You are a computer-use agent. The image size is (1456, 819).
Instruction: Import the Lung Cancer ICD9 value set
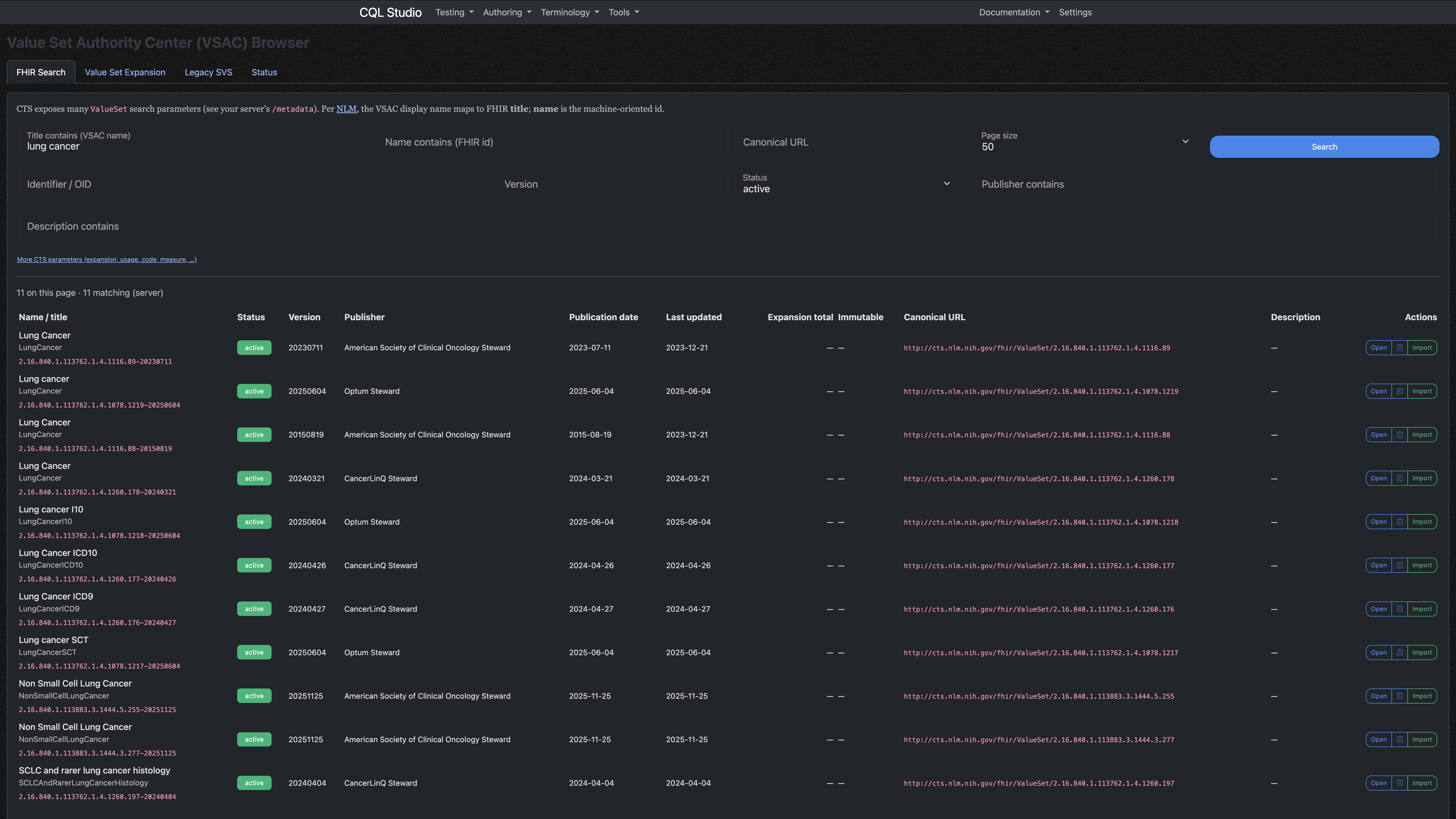[x=1422, y=609]
